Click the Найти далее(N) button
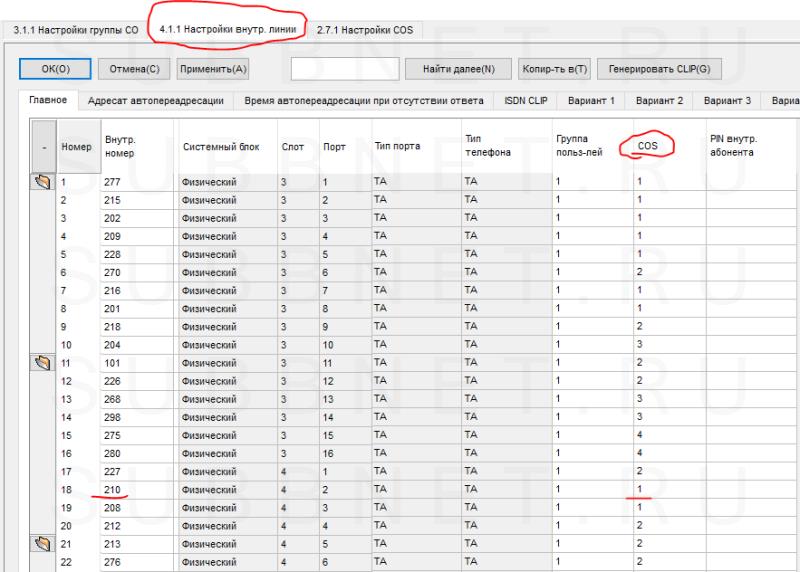 459,69
